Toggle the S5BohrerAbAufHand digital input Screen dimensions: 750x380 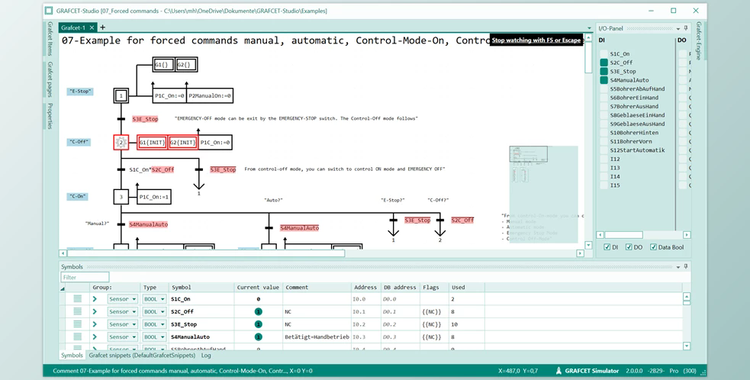pyautogui.click(x=604, y=89)
